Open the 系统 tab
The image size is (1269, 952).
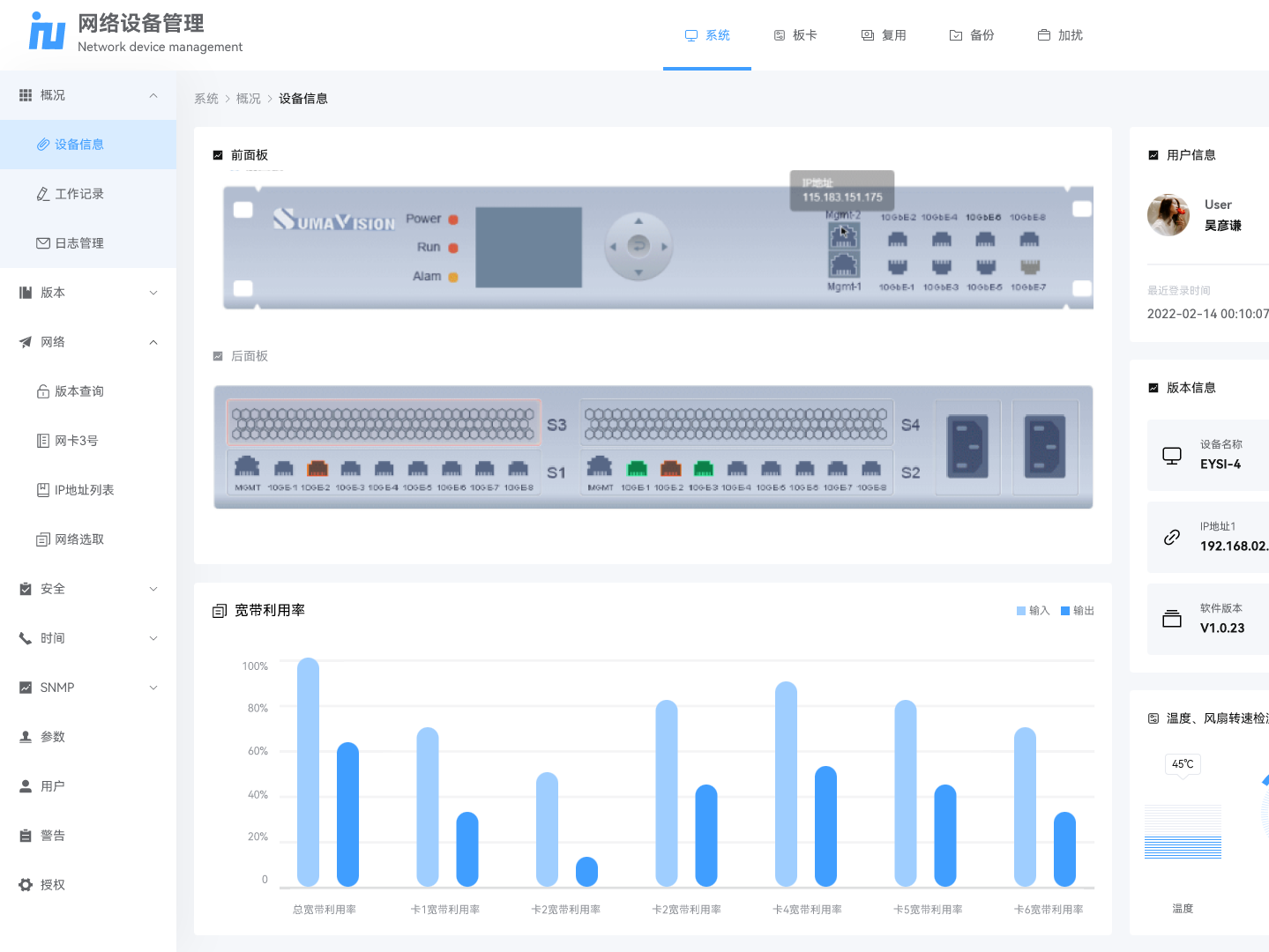click(707, 35)
